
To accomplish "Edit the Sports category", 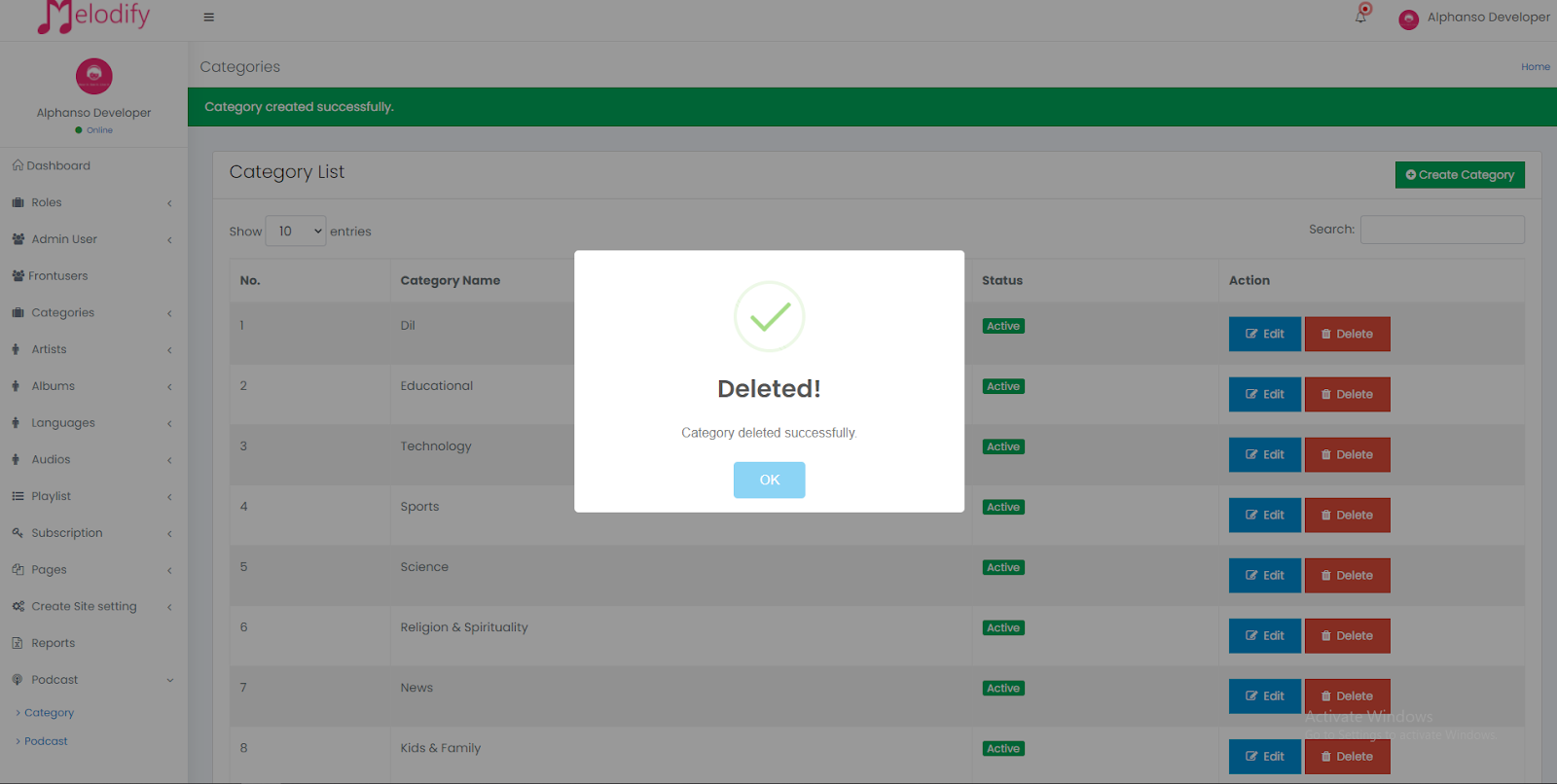I will (x=1264, y=515).
